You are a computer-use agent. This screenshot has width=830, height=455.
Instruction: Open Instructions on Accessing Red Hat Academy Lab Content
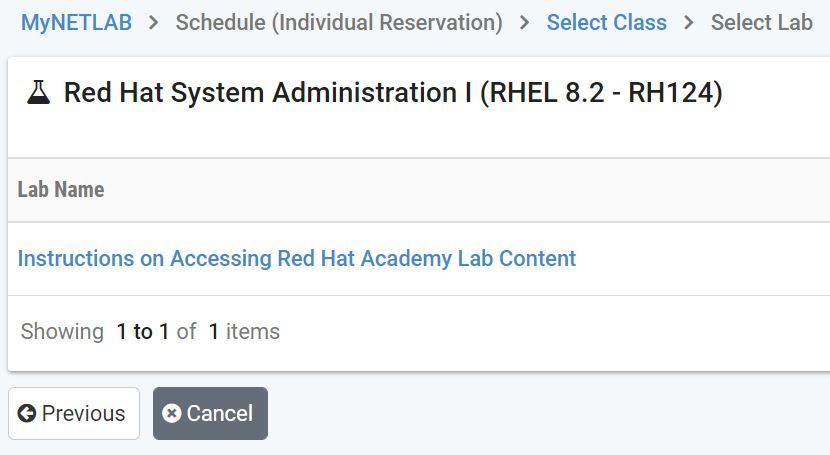point(297,258)
